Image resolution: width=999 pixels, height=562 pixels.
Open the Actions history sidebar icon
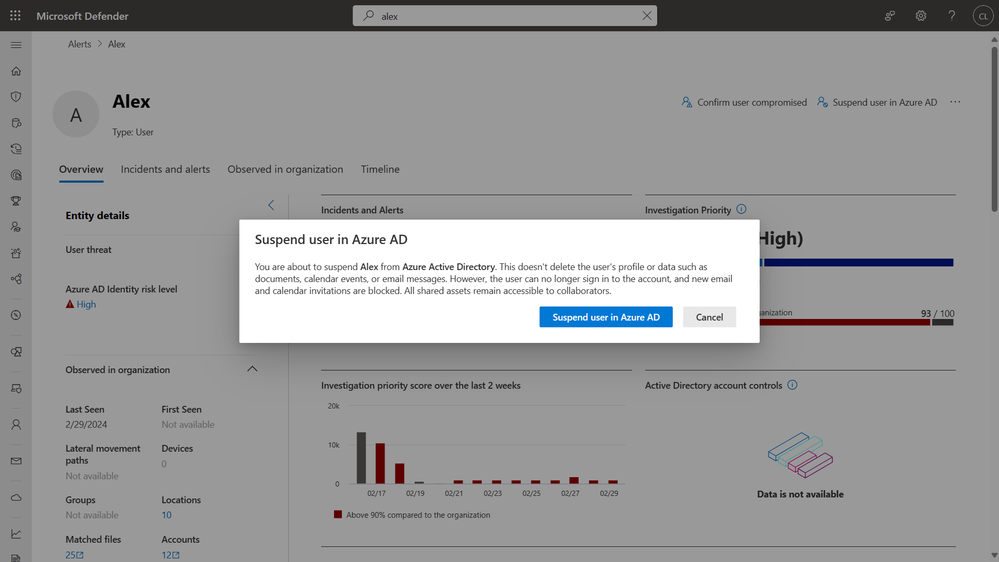(x=16, y=149)
